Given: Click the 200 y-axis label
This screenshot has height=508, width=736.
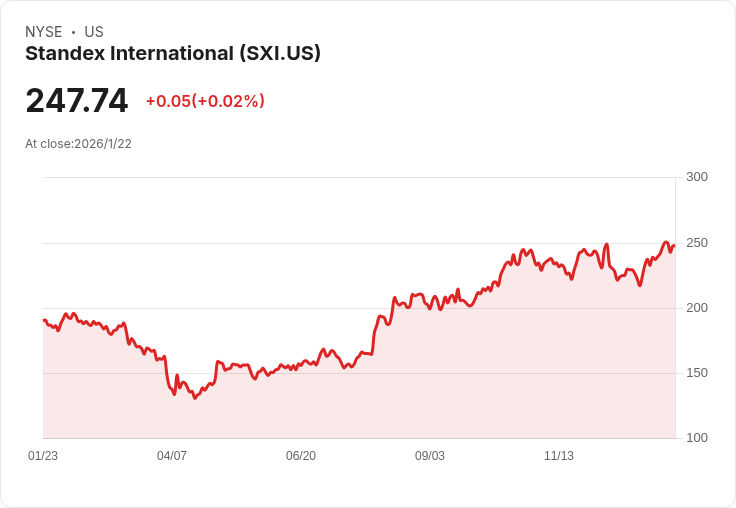Looking at the screenshot, I should (x=696, y=308).
